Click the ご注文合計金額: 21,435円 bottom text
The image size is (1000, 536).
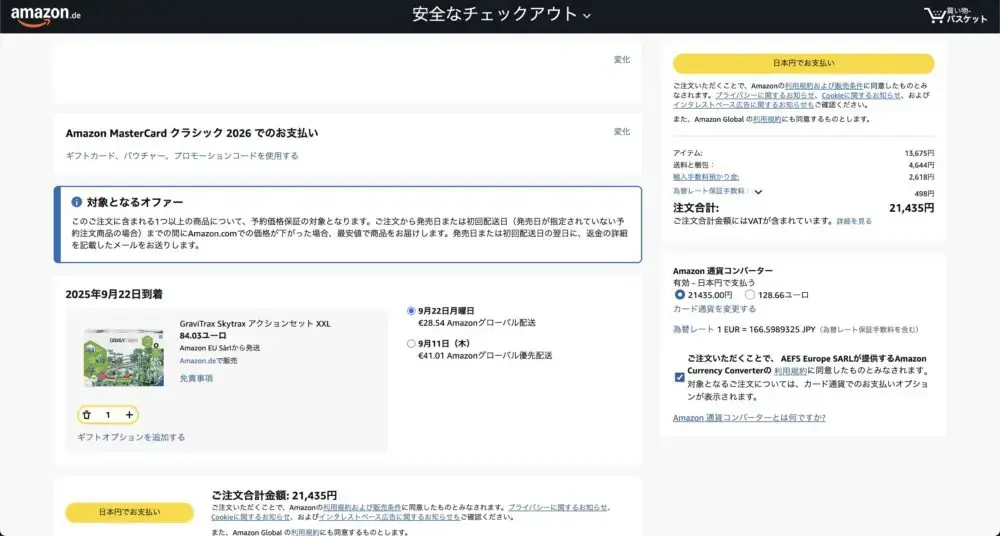pyautogui.click(x=274, y=496)
